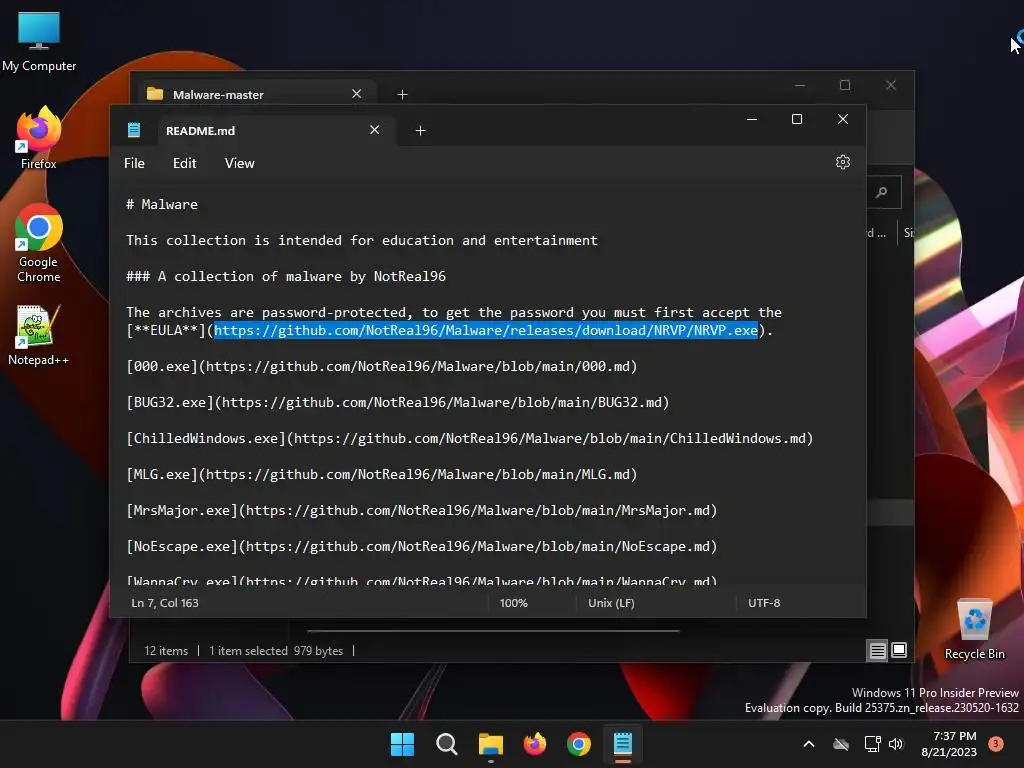Select the Notepad++ desktop shortcut
1024x768 pixels.
[x=39, y=336]
